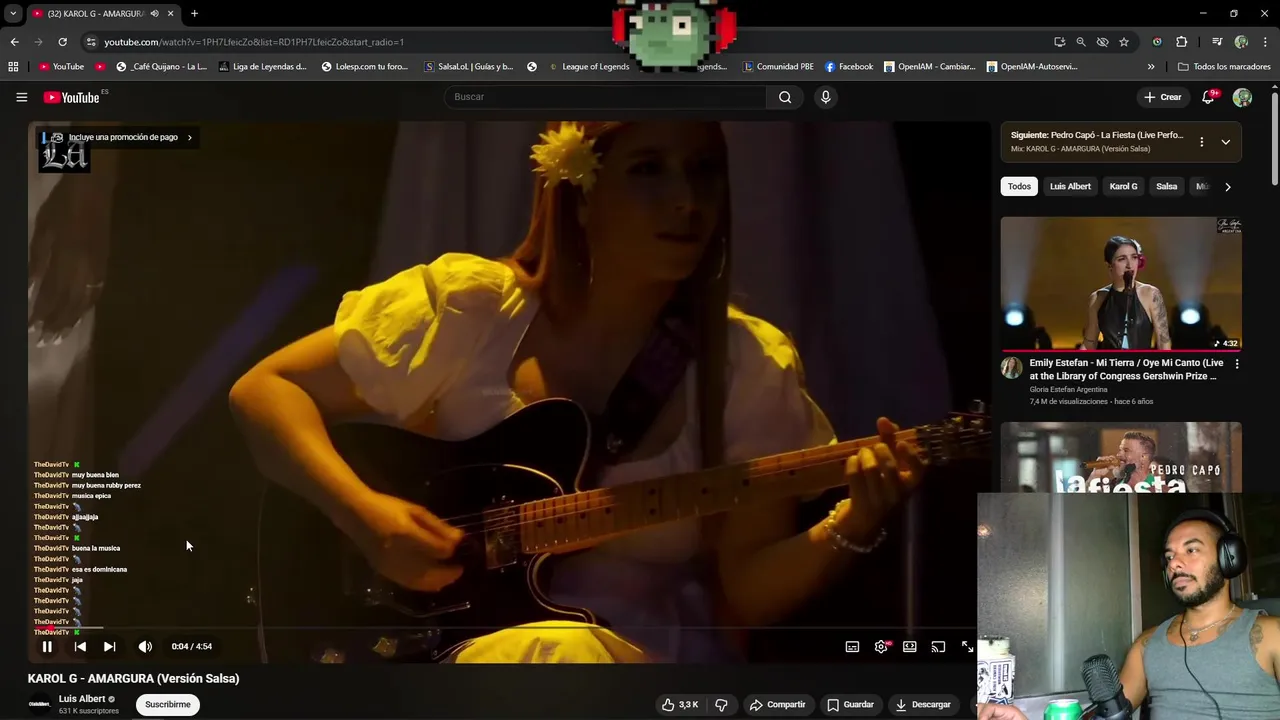This screenshot has width=1280, height=720.
Task: Open video player settings gear
Action: pyautogui.click(x=881, y=646)
